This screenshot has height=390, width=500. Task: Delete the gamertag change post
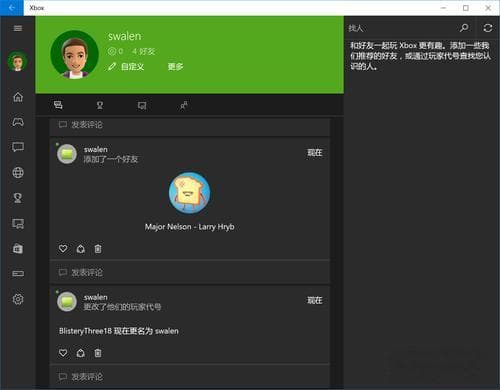pos(98,353)
